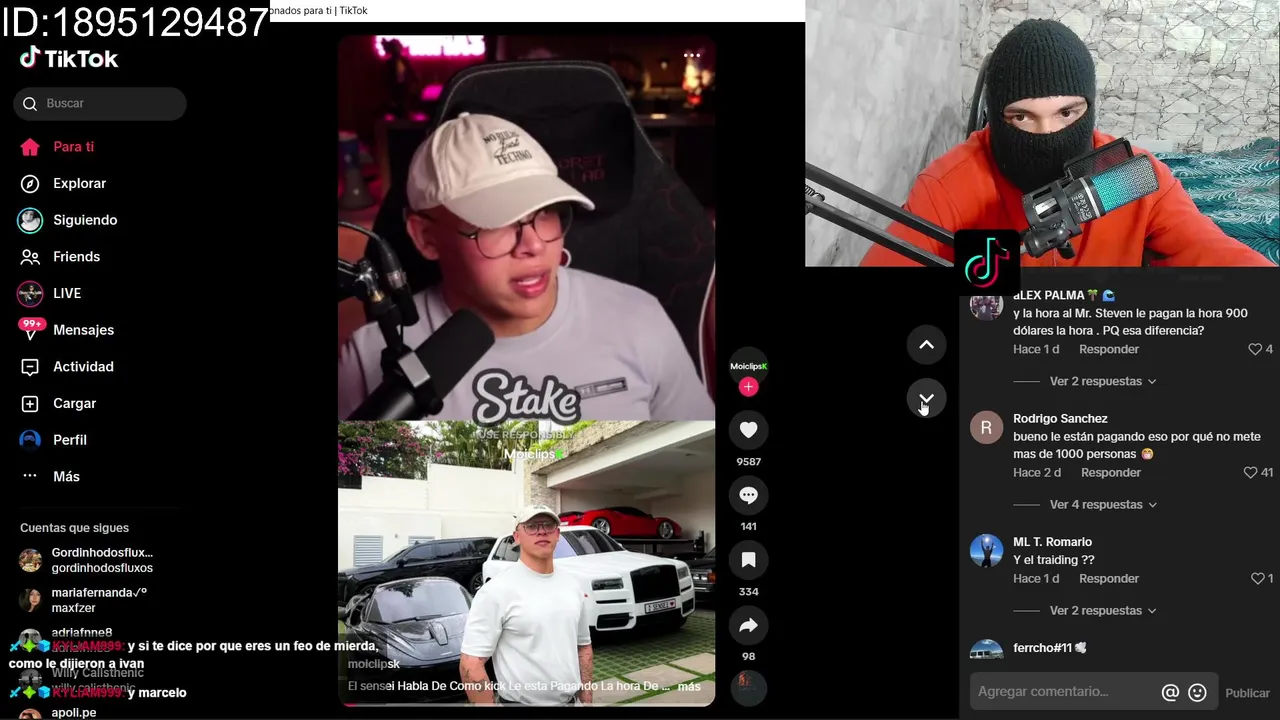Click ML T. Romario avatar
1280x720 pixels.
tap(986, 551)
